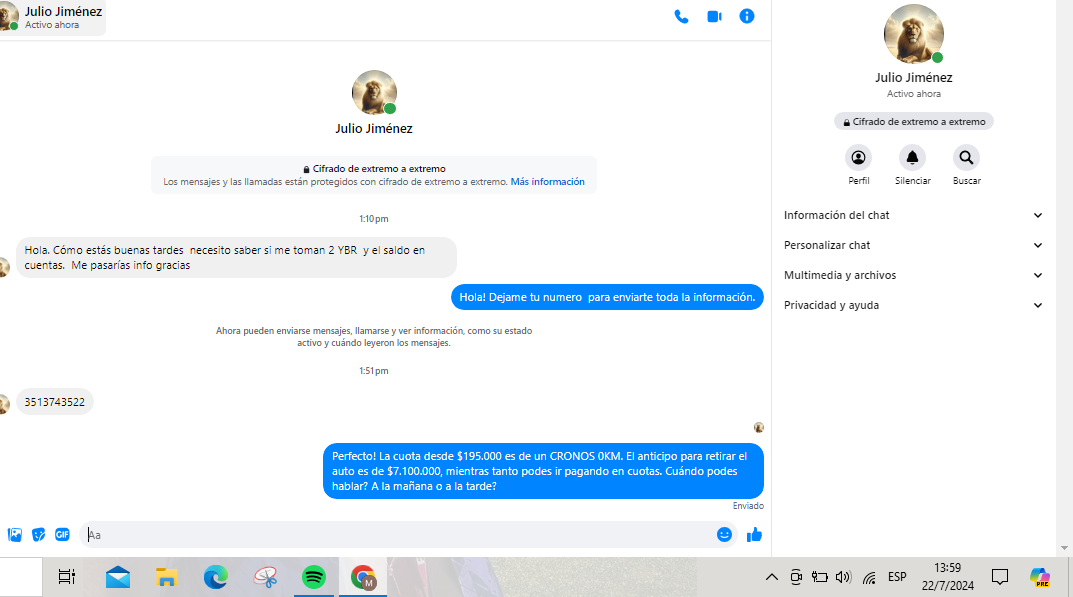Send a thumbs-up like
The height and width of the screenshot is (597, 1073).
754,535
